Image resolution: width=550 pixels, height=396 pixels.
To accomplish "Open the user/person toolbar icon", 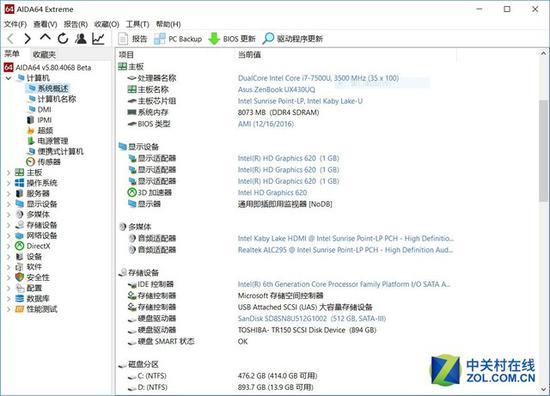I will [81, 39].
